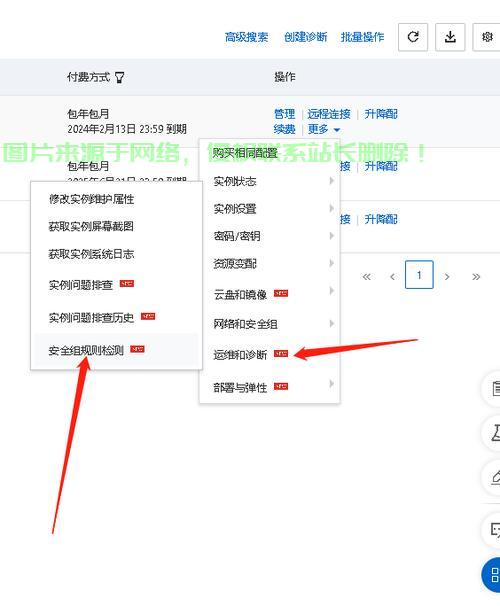Open the gear settings icon
500x606 pixels.
(486, 37)
